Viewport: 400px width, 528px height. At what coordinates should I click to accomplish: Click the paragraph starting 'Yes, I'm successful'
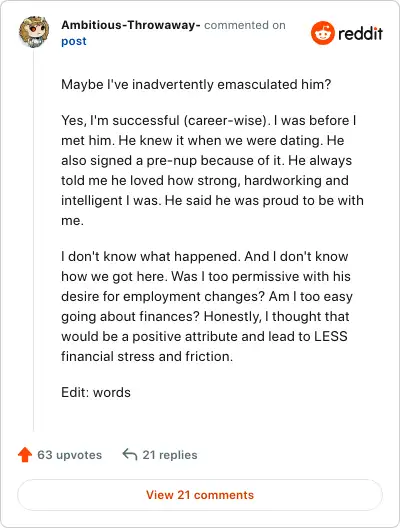click(x=212, y=170)
